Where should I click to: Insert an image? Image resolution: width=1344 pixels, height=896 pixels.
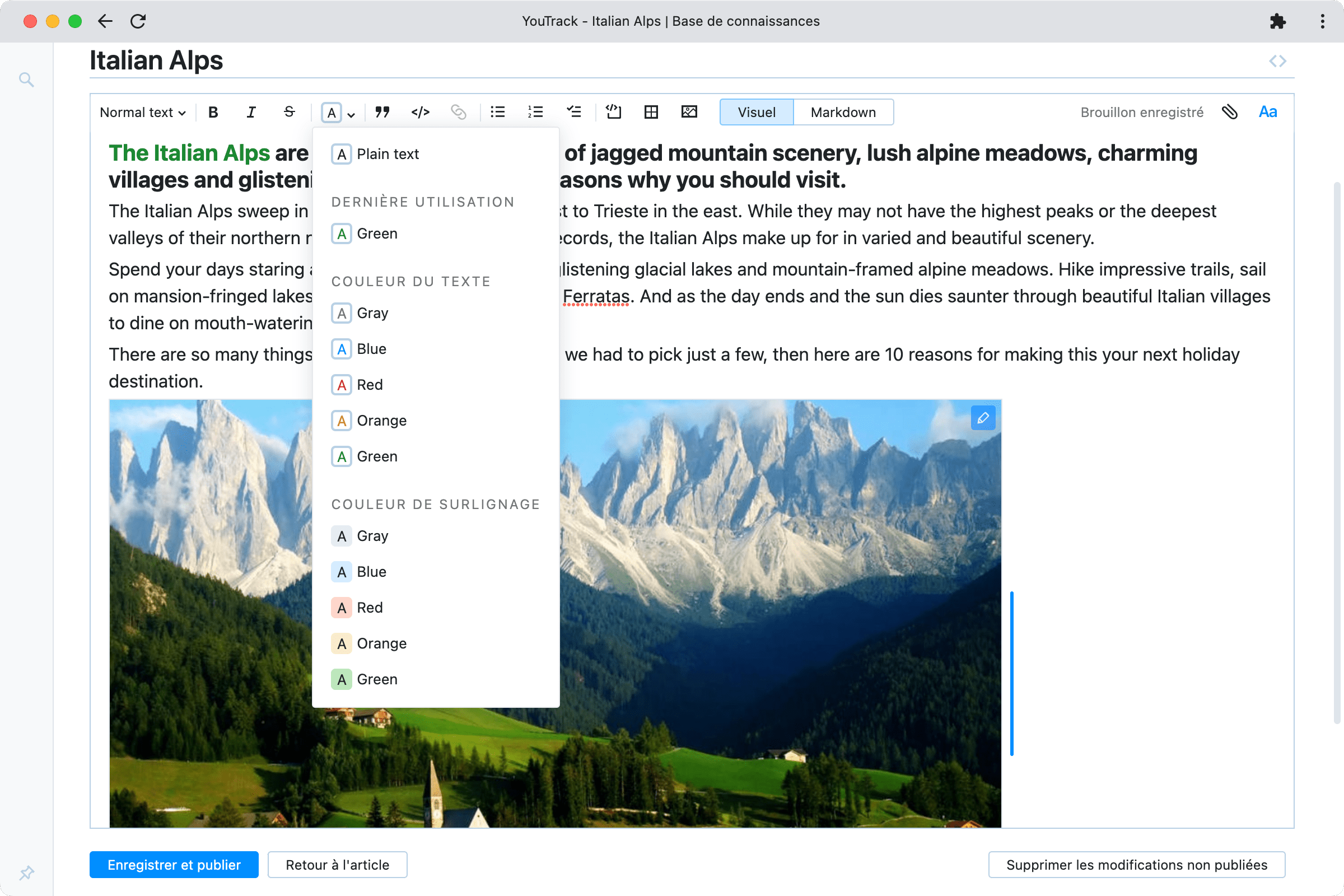[689, 112]
